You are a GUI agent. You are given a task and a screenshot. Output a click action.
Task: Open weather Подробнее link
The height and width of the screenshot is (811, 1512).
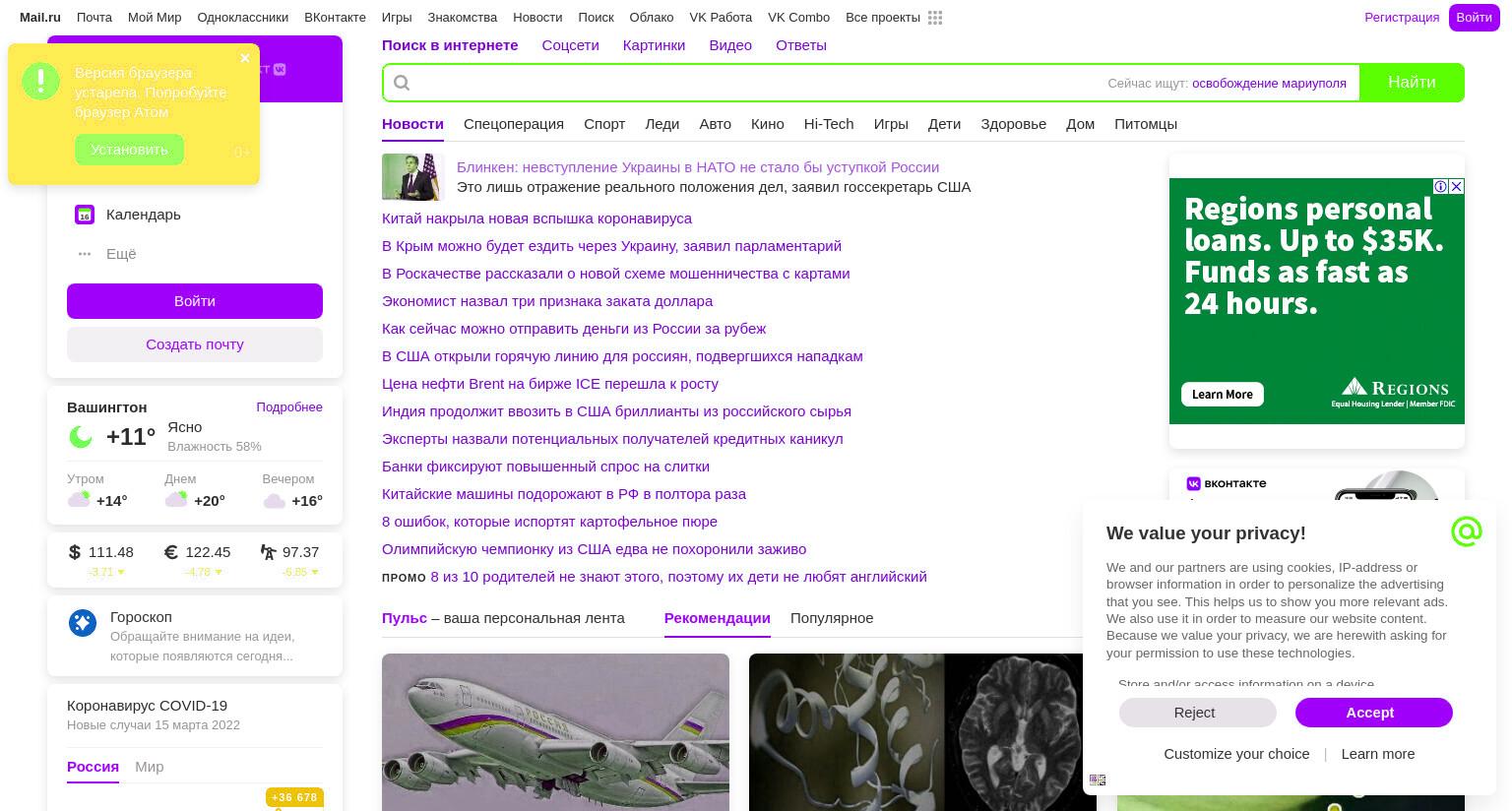click(289, 407)
